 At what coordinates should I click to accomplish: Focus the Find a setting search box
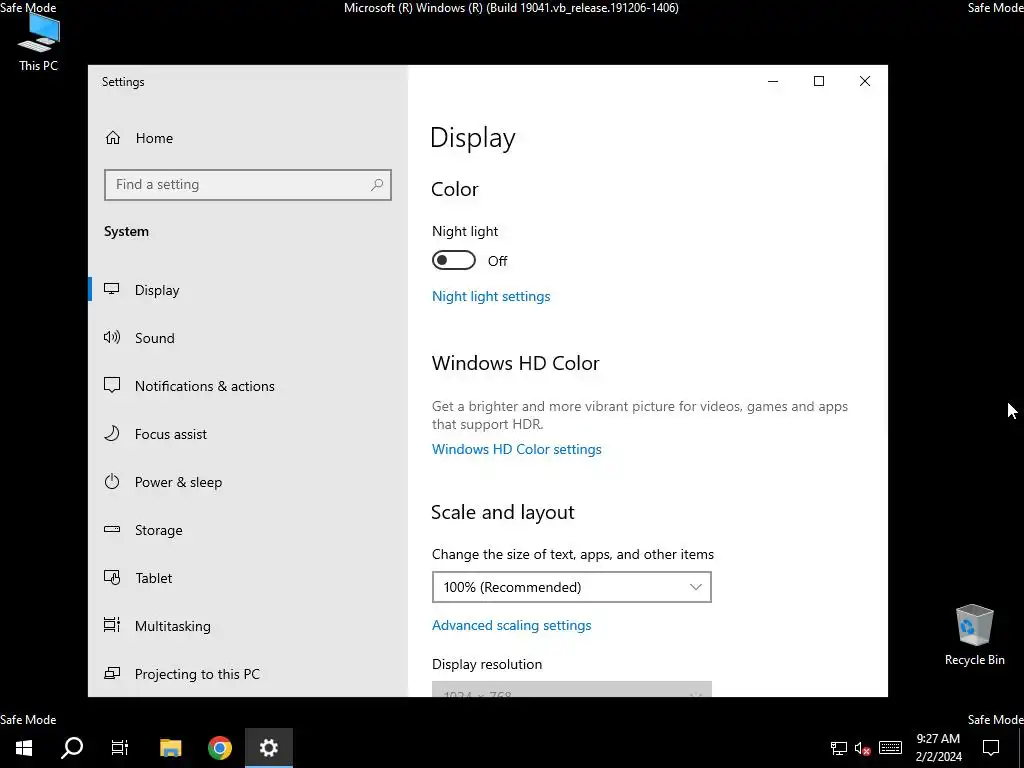pos(248,185)
